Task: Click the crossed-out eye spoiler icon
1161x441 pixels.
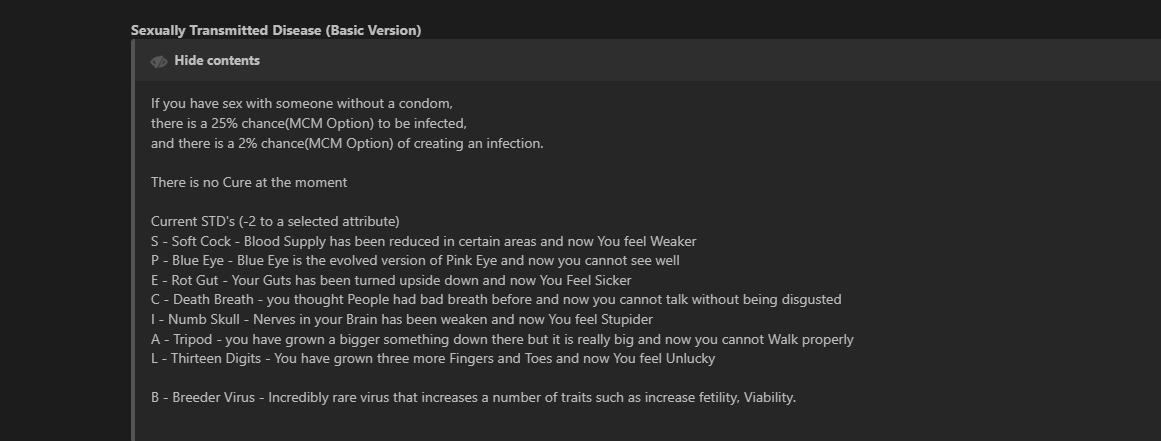Action: (x=159, y=61)
